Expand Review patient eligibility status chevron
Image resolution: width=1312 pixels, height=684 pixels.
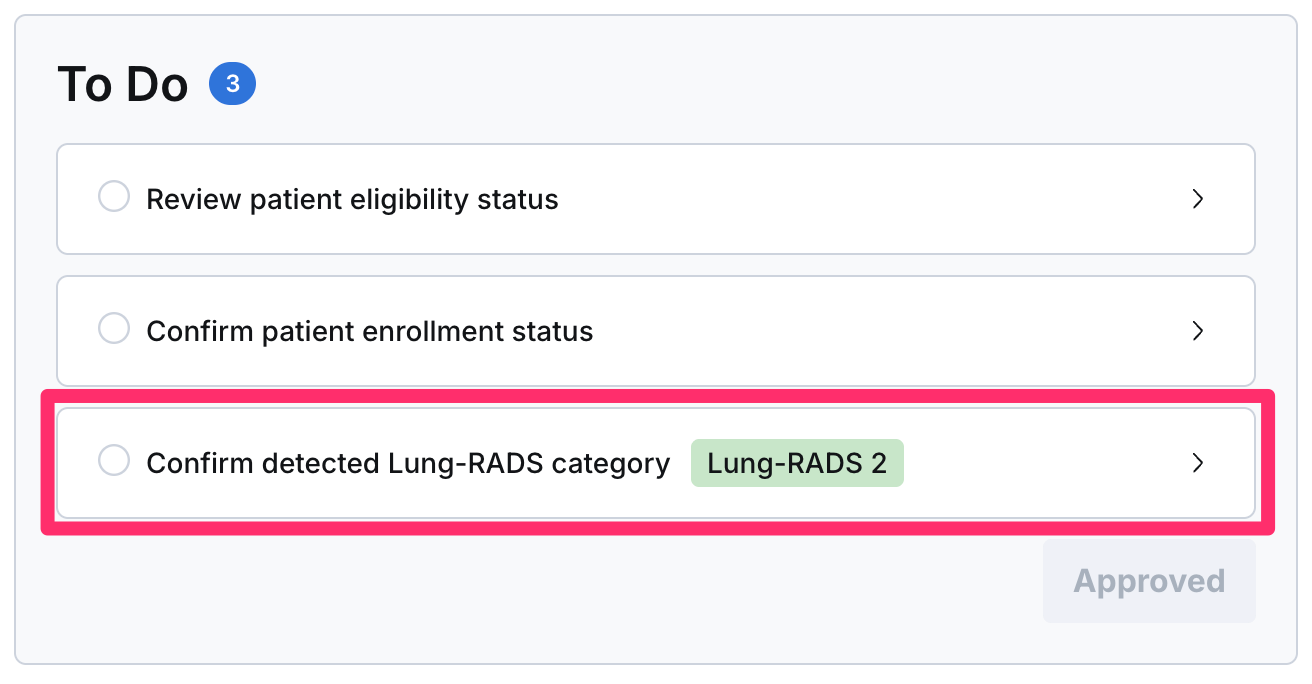coord(1198,199)
